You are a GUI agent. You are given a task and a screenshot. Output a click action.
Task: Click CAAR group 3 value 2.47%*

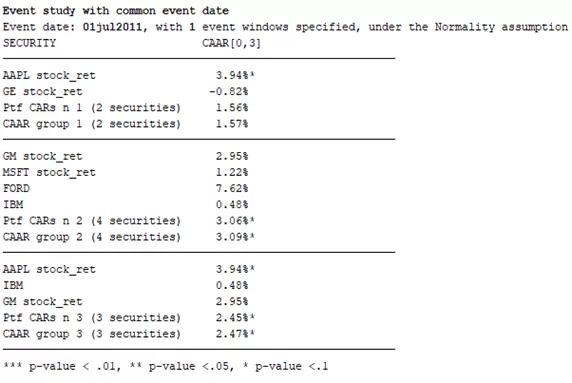click(235, 334)
